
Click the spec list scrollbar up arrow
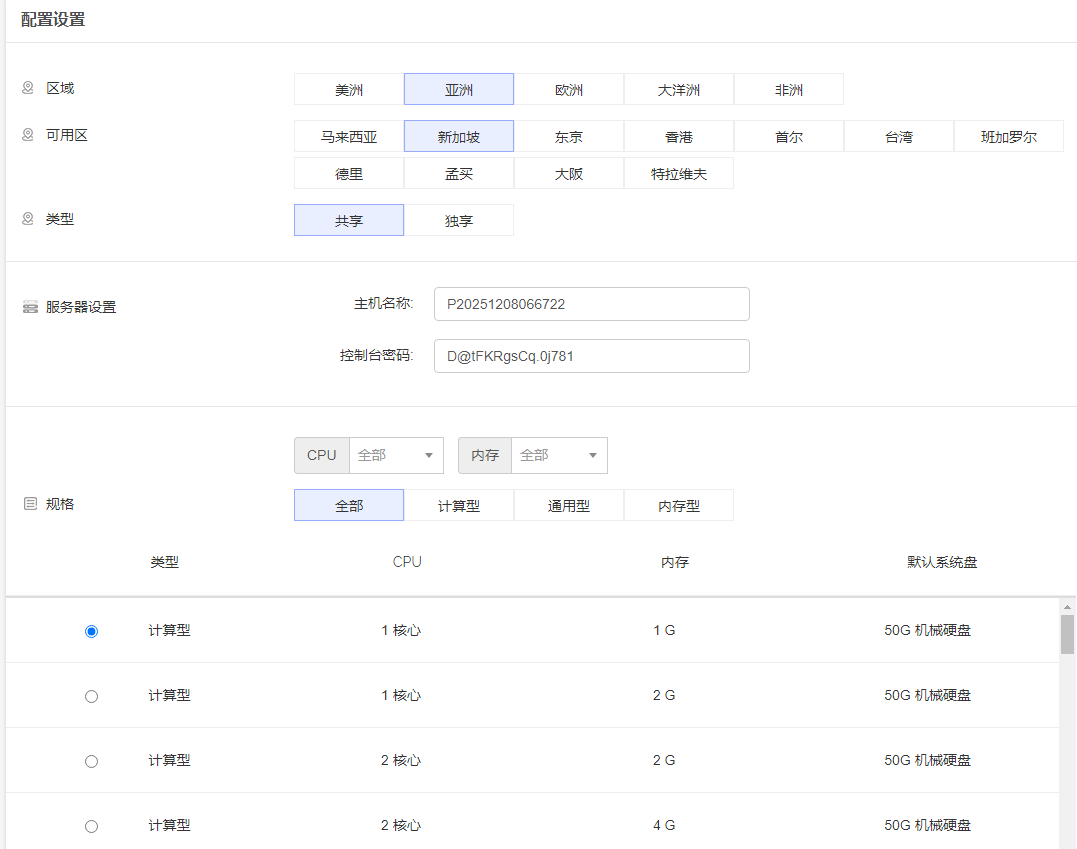point(1068,607)
